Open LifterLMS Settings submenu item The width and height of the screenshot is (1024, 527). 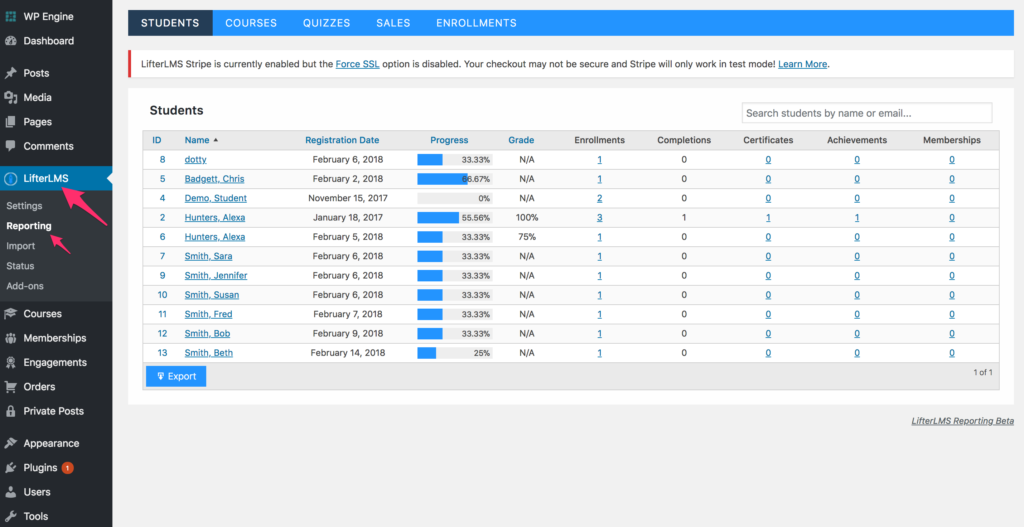pos(24,206)
